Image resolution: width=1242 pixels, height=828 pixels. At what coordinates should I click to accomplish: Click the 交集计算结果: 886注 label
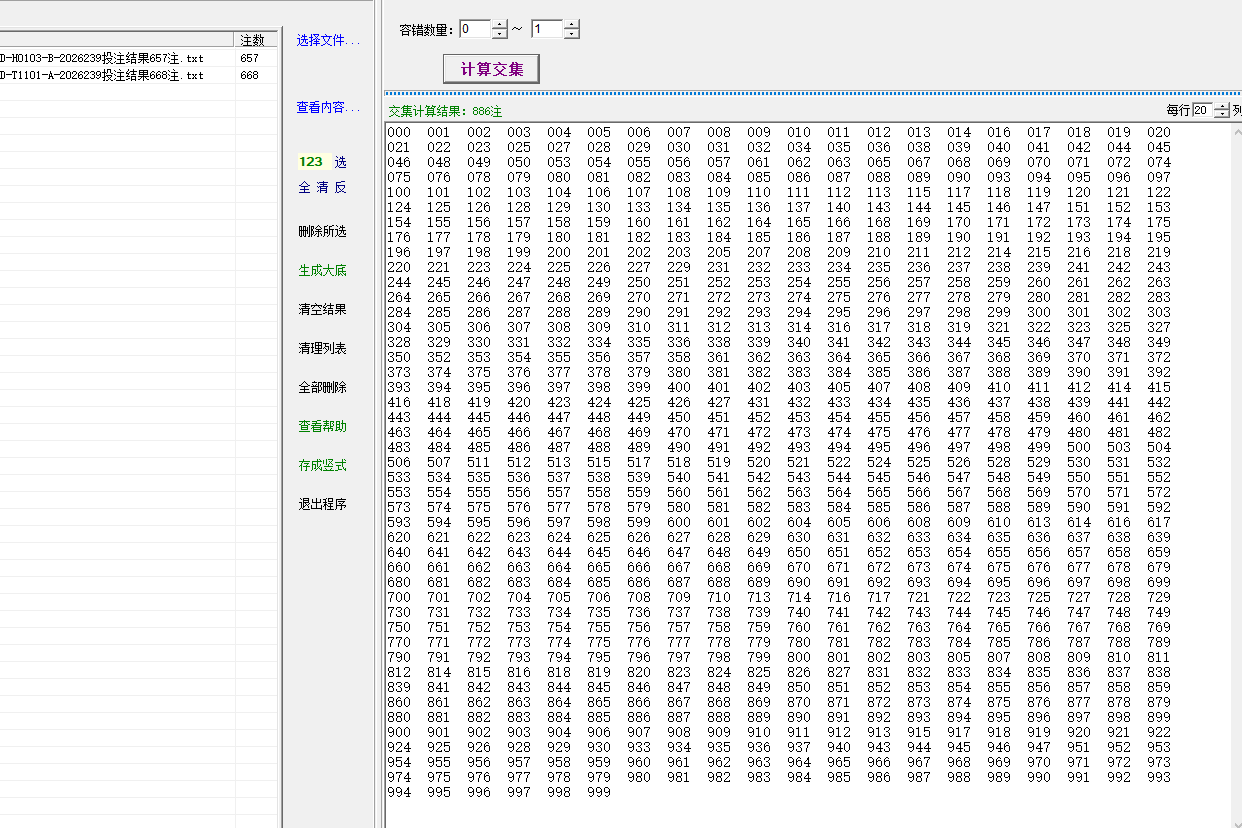point(445,111)
